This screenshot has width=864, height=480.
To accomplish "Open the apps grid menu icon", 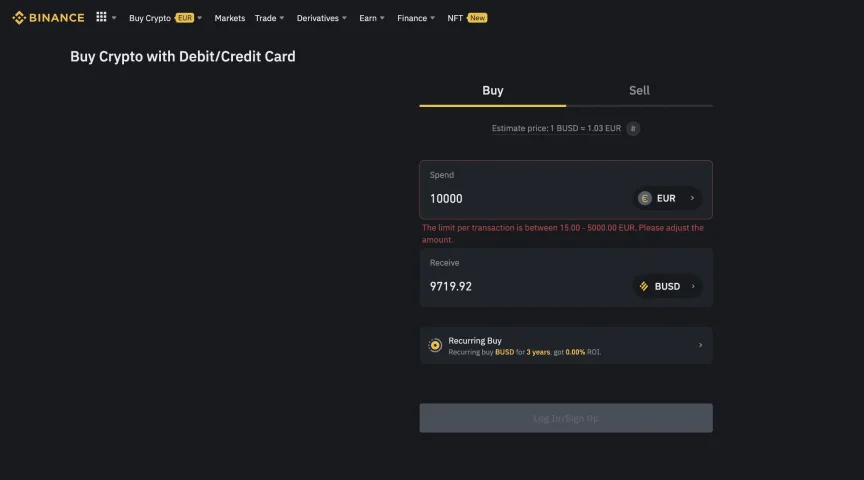I will click(101, 17).
